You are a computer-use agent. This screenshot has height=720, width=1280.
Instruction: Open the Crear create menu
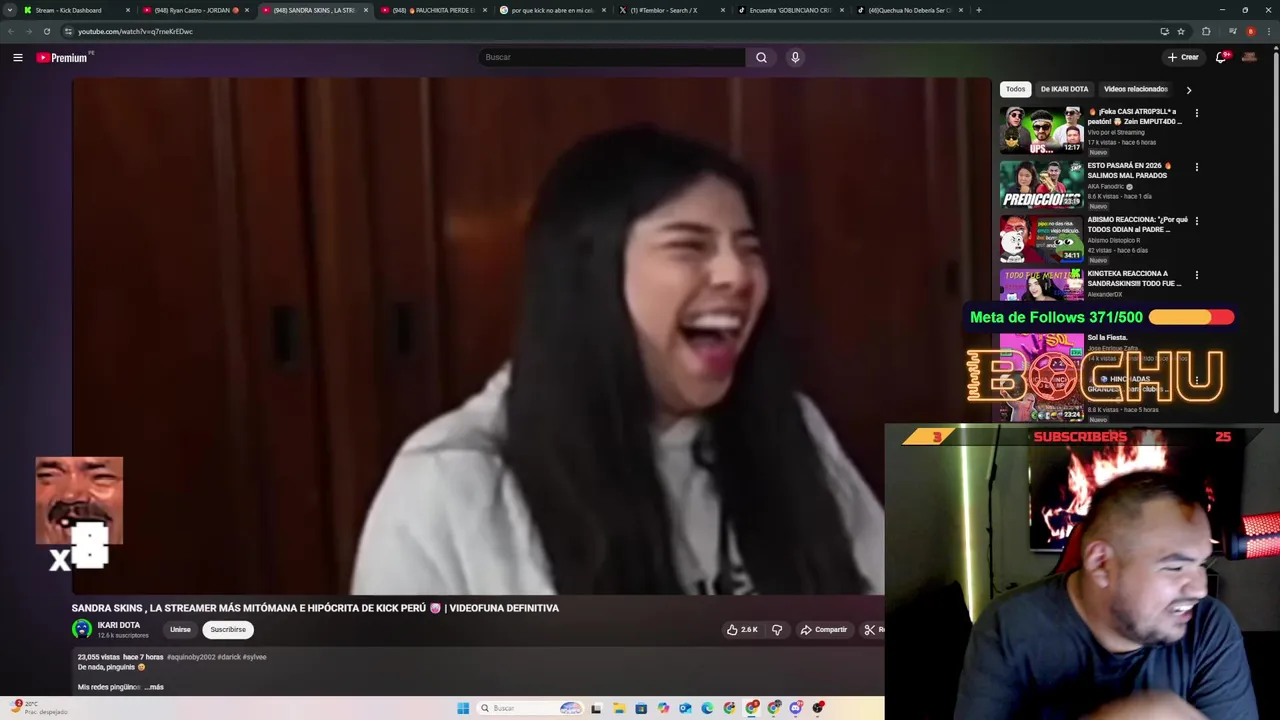click(x=1182, y=57)
